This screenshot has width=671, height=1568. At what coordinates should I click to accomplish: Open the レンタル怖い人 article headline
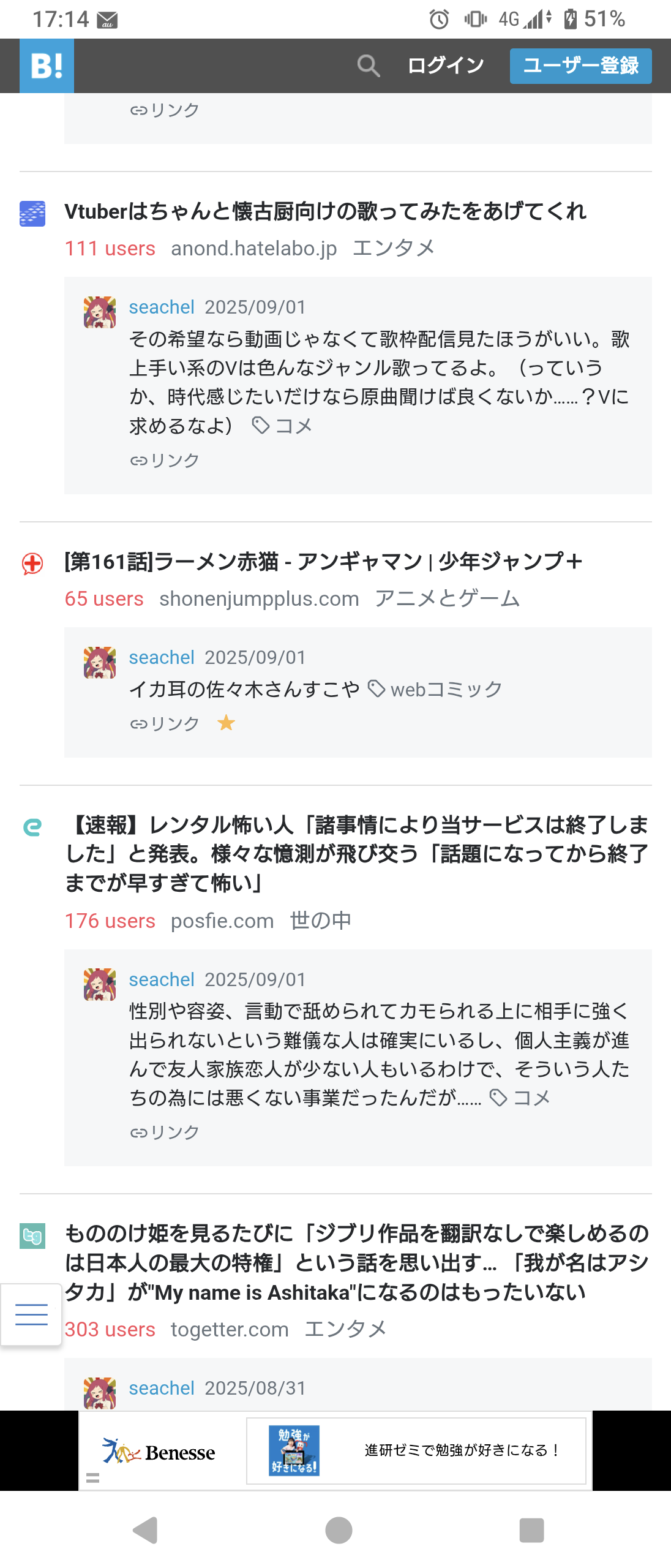pos(357,854)
